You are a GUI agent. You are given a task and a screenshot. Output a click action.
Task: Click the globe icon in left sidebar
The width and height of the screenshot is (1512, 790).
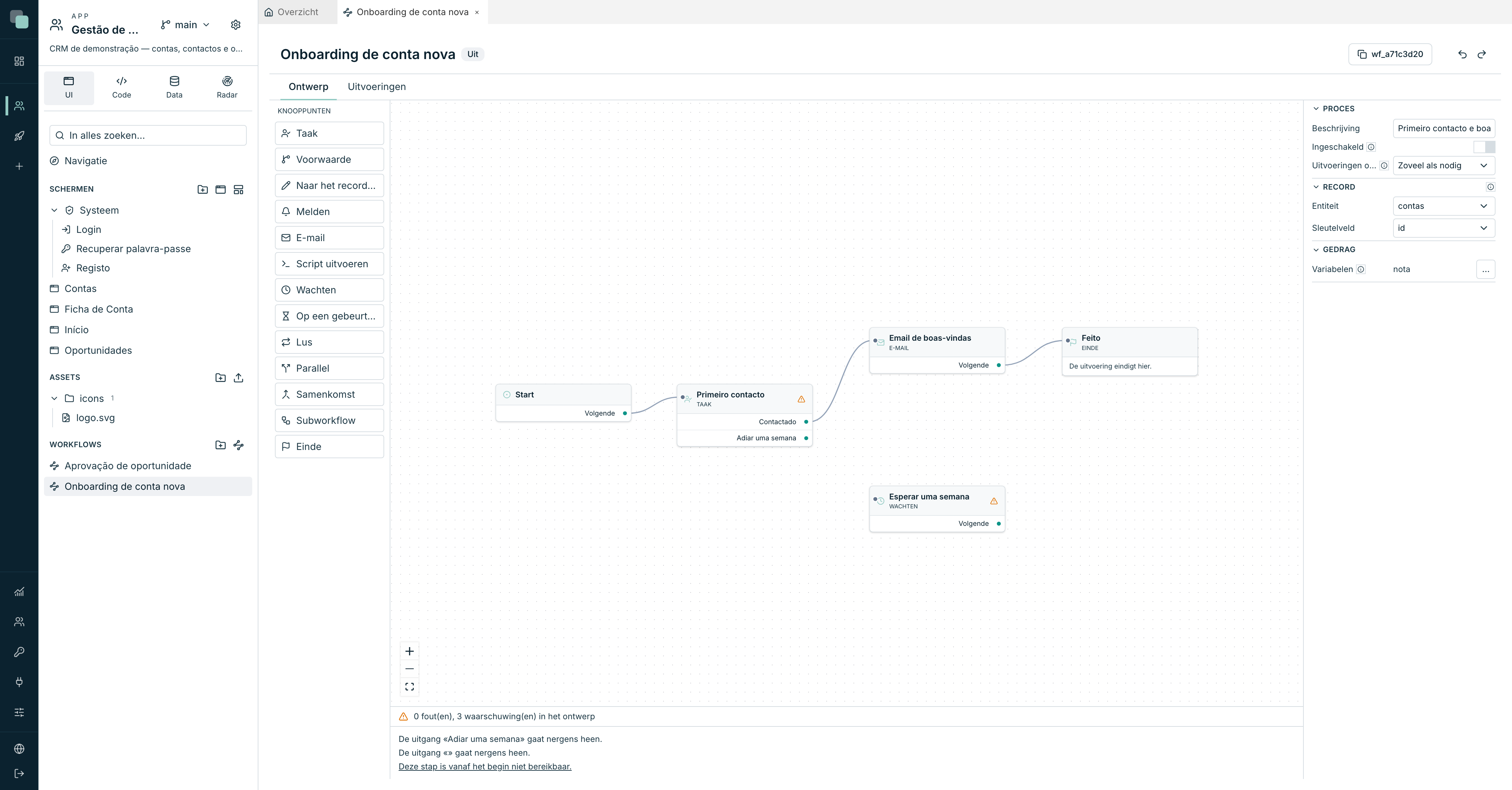pyautogui.click(x=19, y=748)
